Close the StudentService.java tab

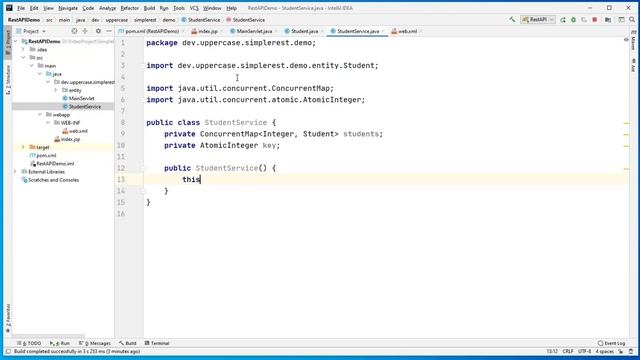[x=382, y=31]
